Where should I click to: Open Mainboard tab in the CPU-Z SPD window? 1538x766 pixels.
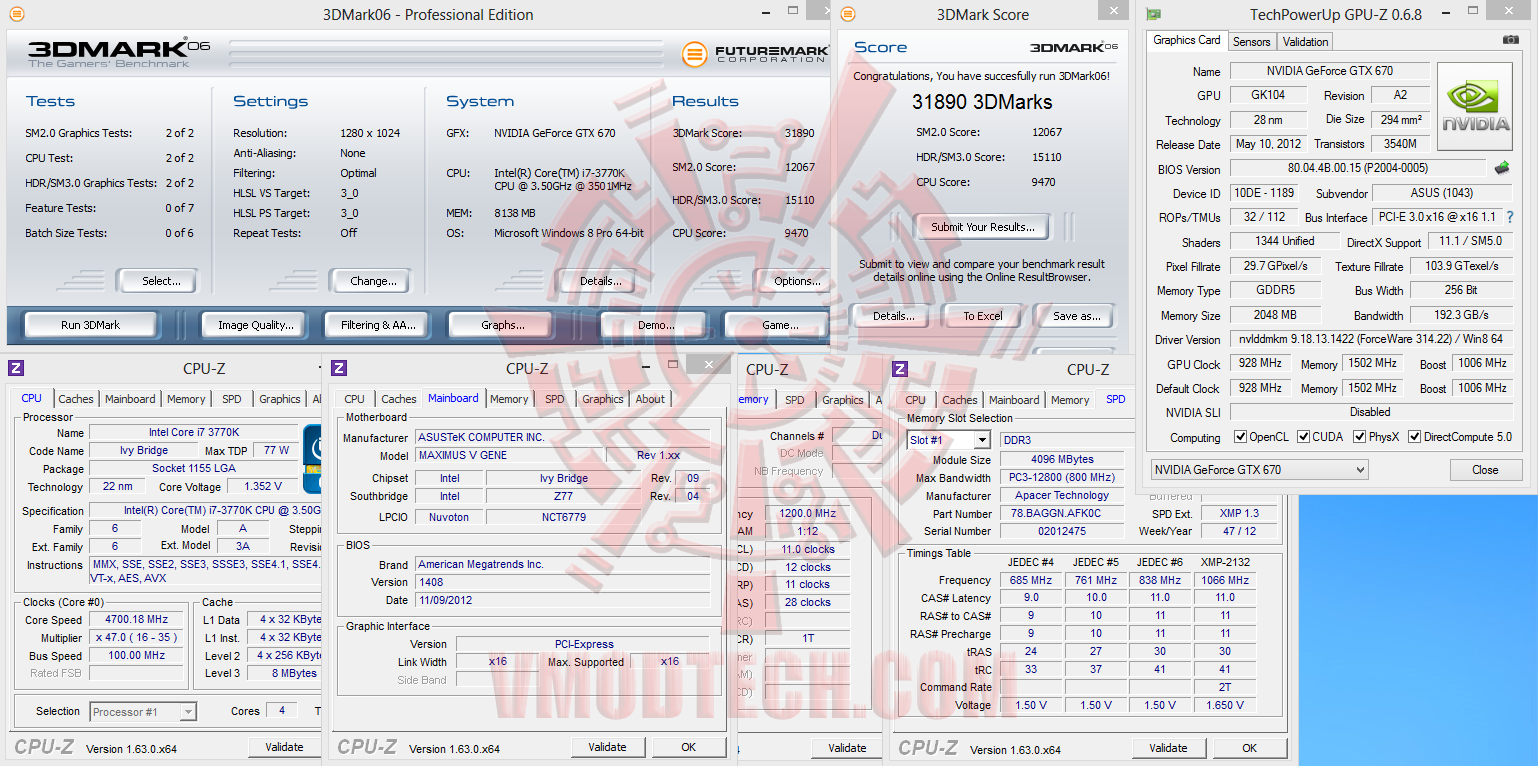[1014, 400]
